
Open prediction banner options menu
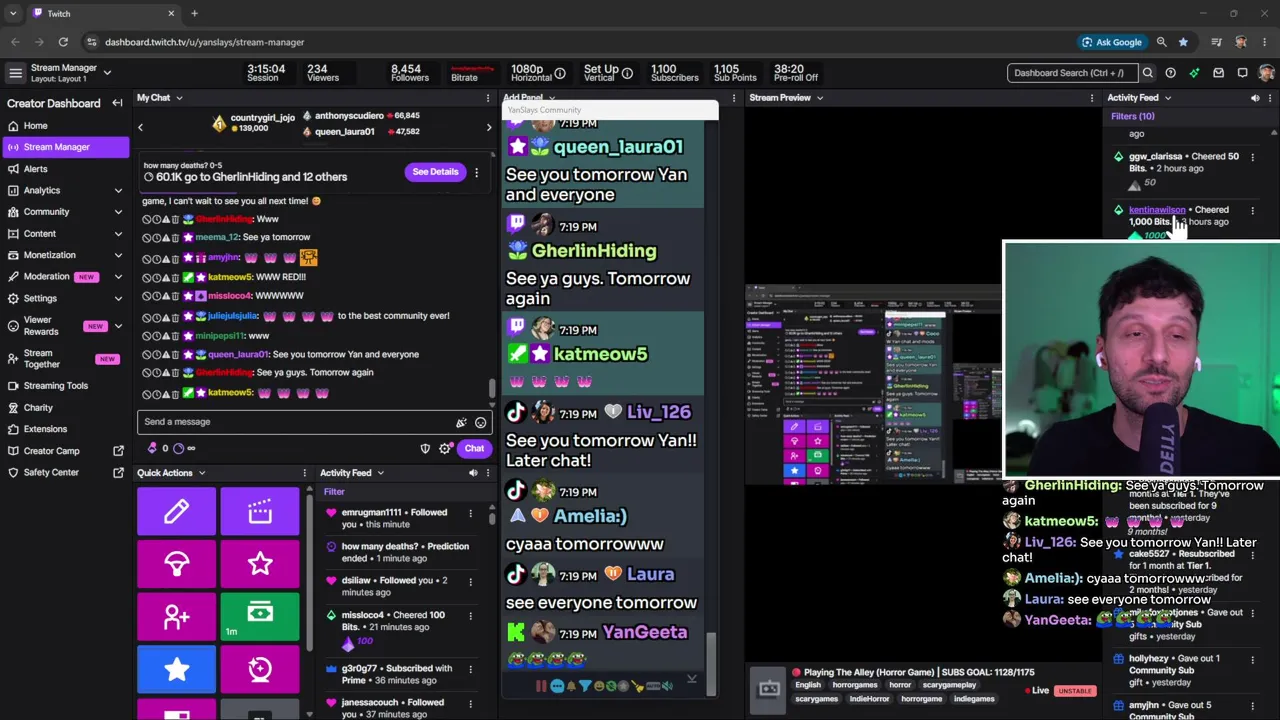tap(476, 172)
